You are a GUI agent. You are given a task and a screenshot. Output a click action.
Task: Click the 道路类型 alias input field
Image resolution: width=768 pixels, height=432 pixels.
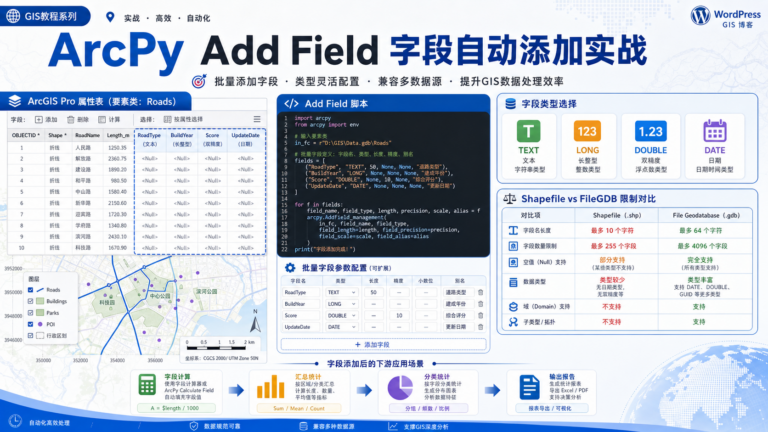pos(458,292)
